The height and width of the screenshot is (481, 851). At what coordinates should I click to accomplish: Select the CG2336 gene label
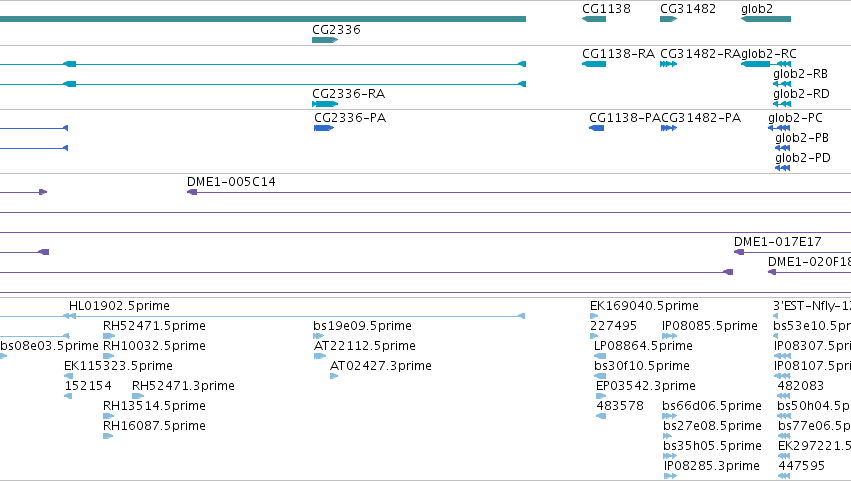point(336,29)
